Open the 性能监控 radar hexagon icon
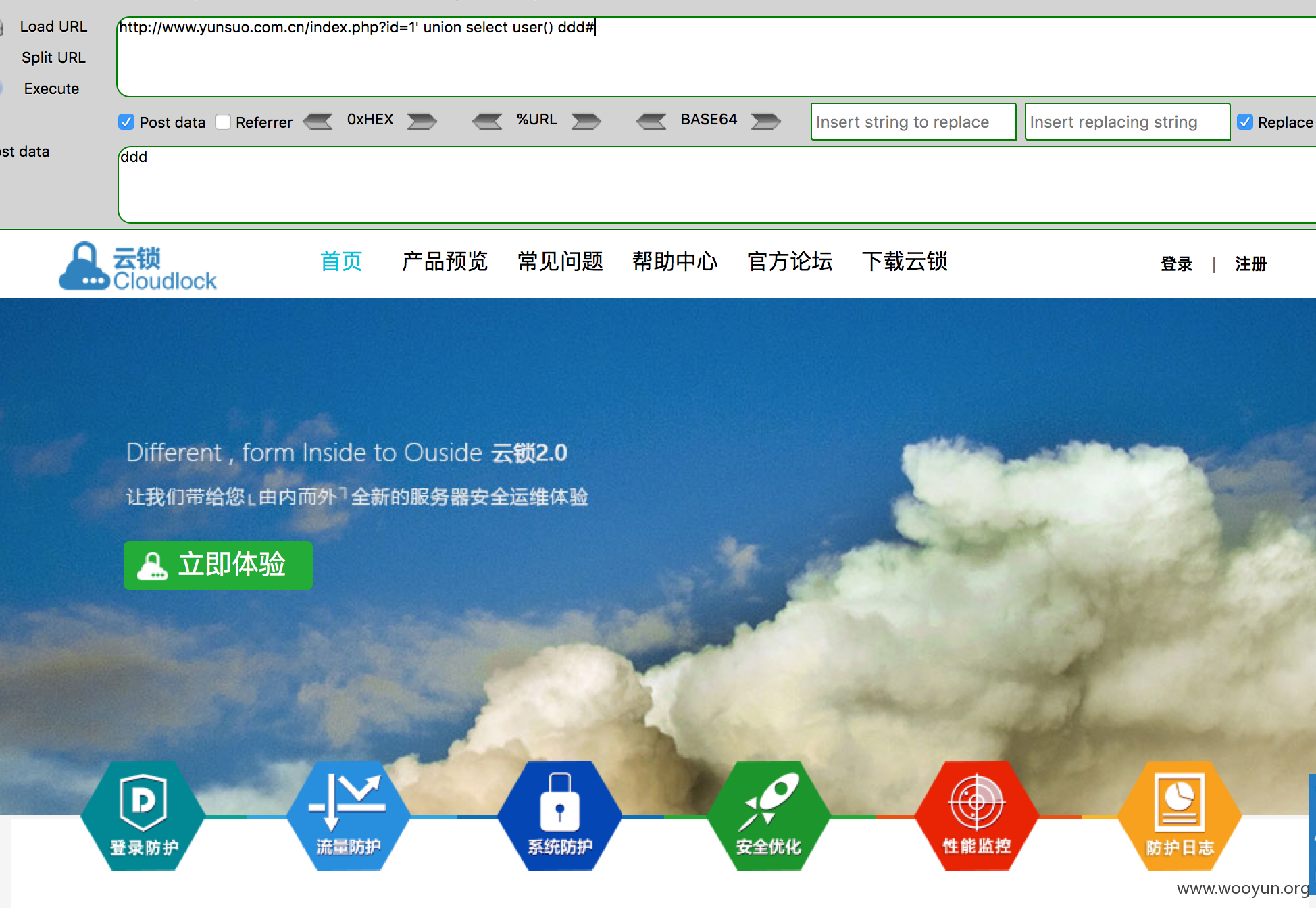1316x908 pixels. (x=977, y=816)
